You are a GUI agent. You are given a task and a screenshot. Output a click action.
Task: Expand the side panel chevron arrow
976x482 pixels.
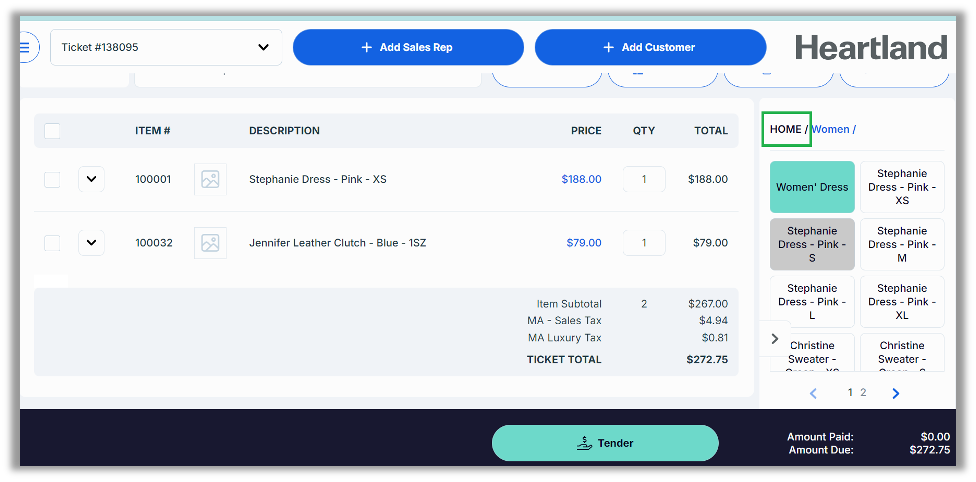(775, 339)
